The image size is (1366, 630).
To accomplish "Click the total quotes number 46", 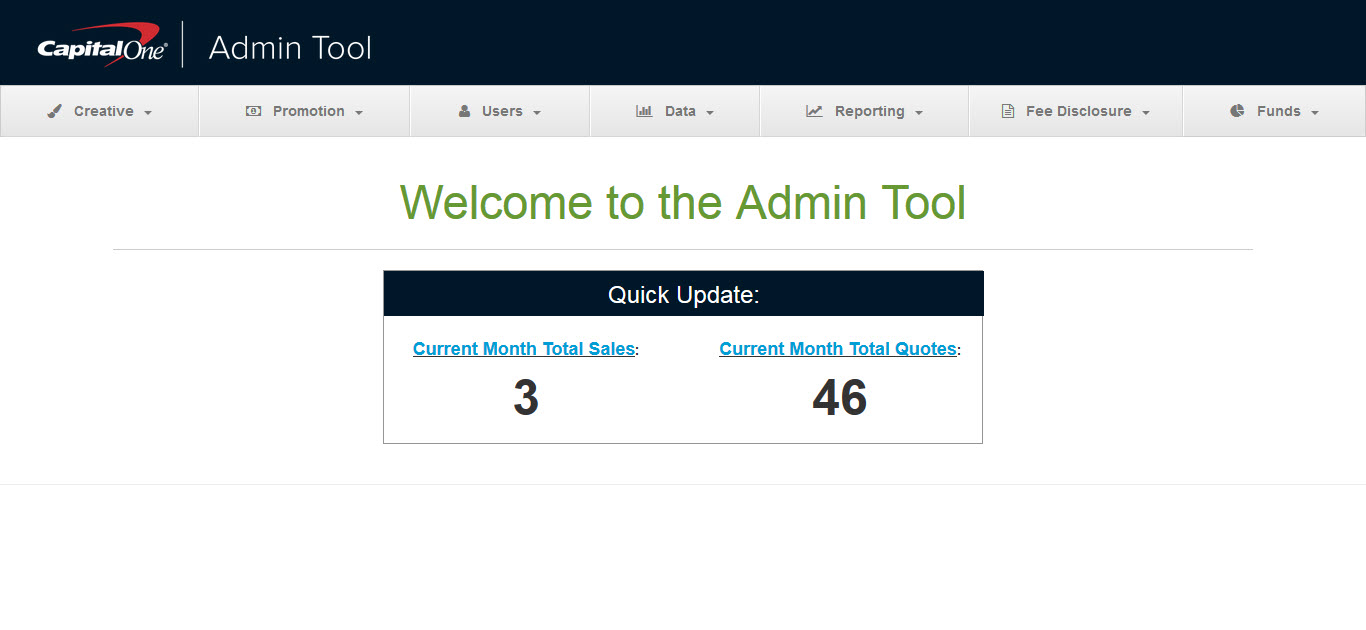I will click(839, 398).
